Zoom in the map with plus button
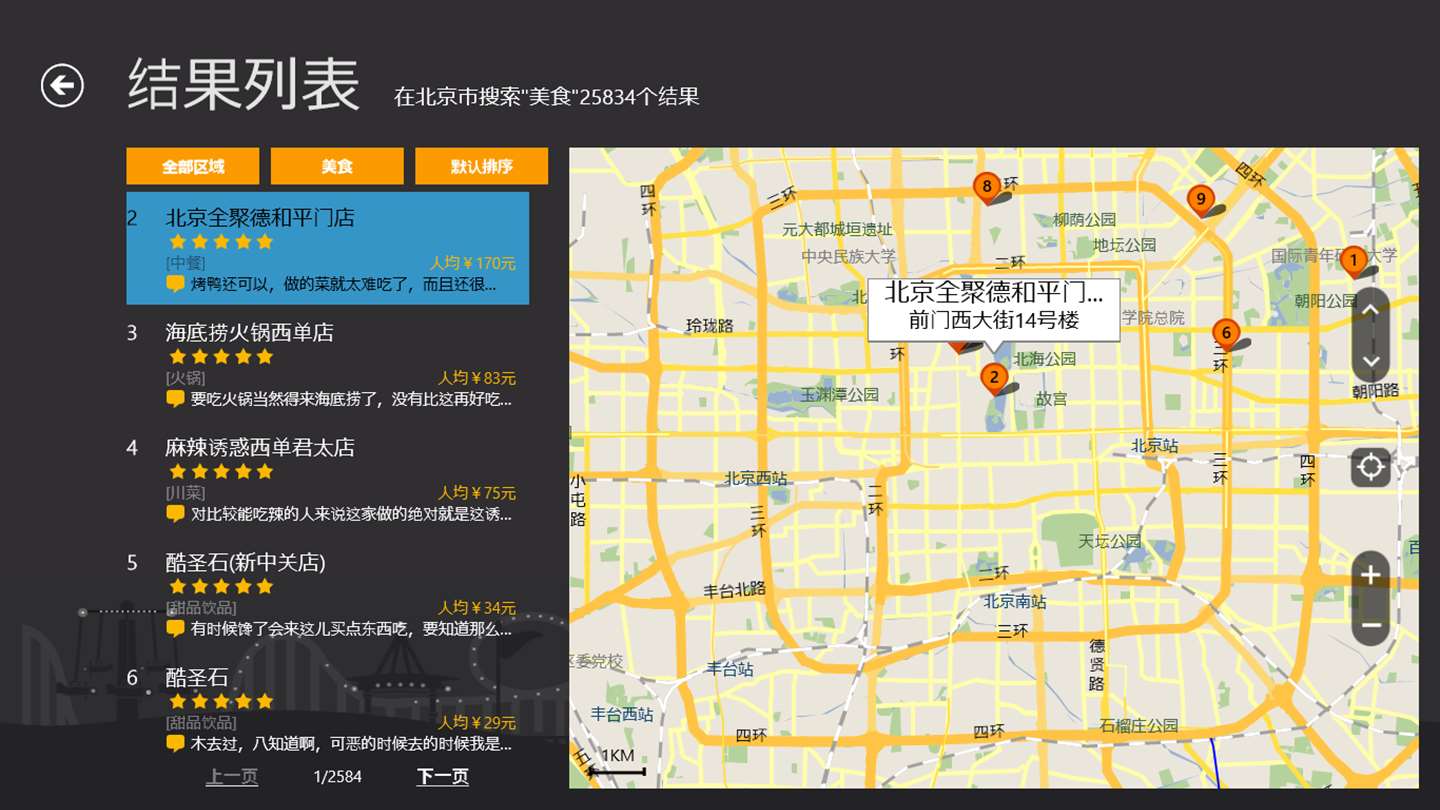Viewport: 1440px width, 810px height. 1371,575
